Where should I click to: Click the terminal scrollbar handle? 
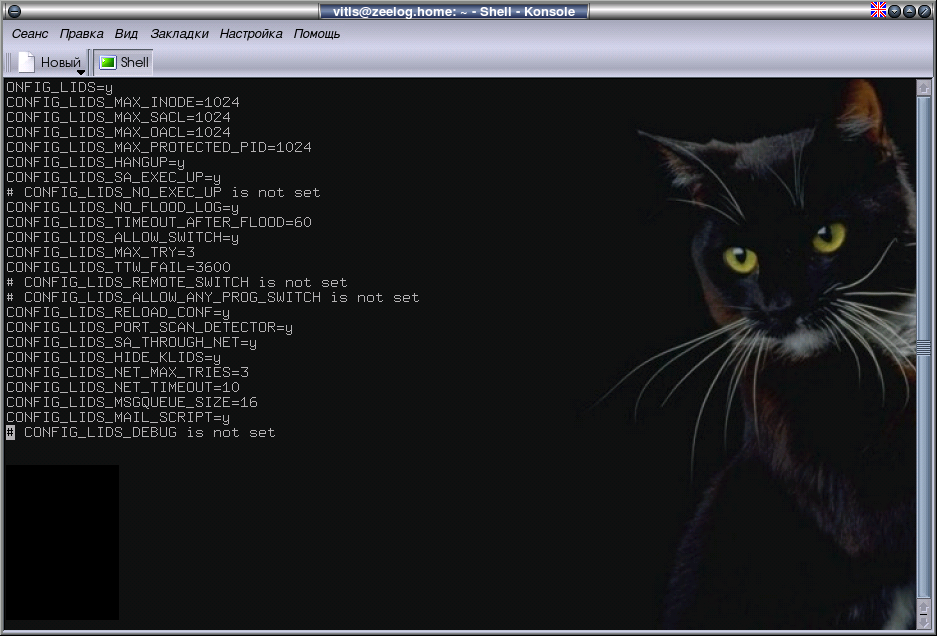923,347
